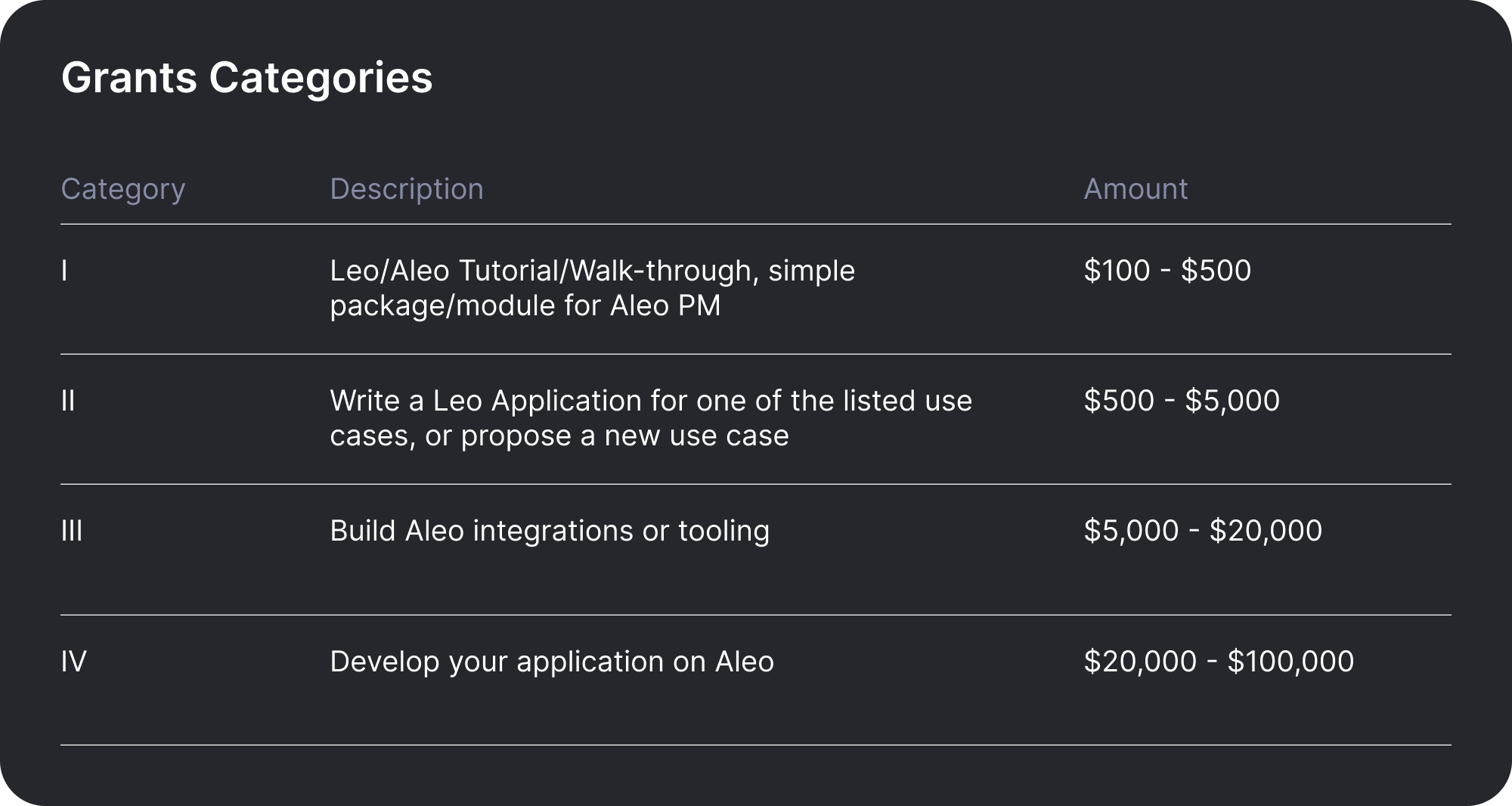This screenshot has height=806, width=1512.
Task: Select category I numeral cell
Action: click(64, 271)
